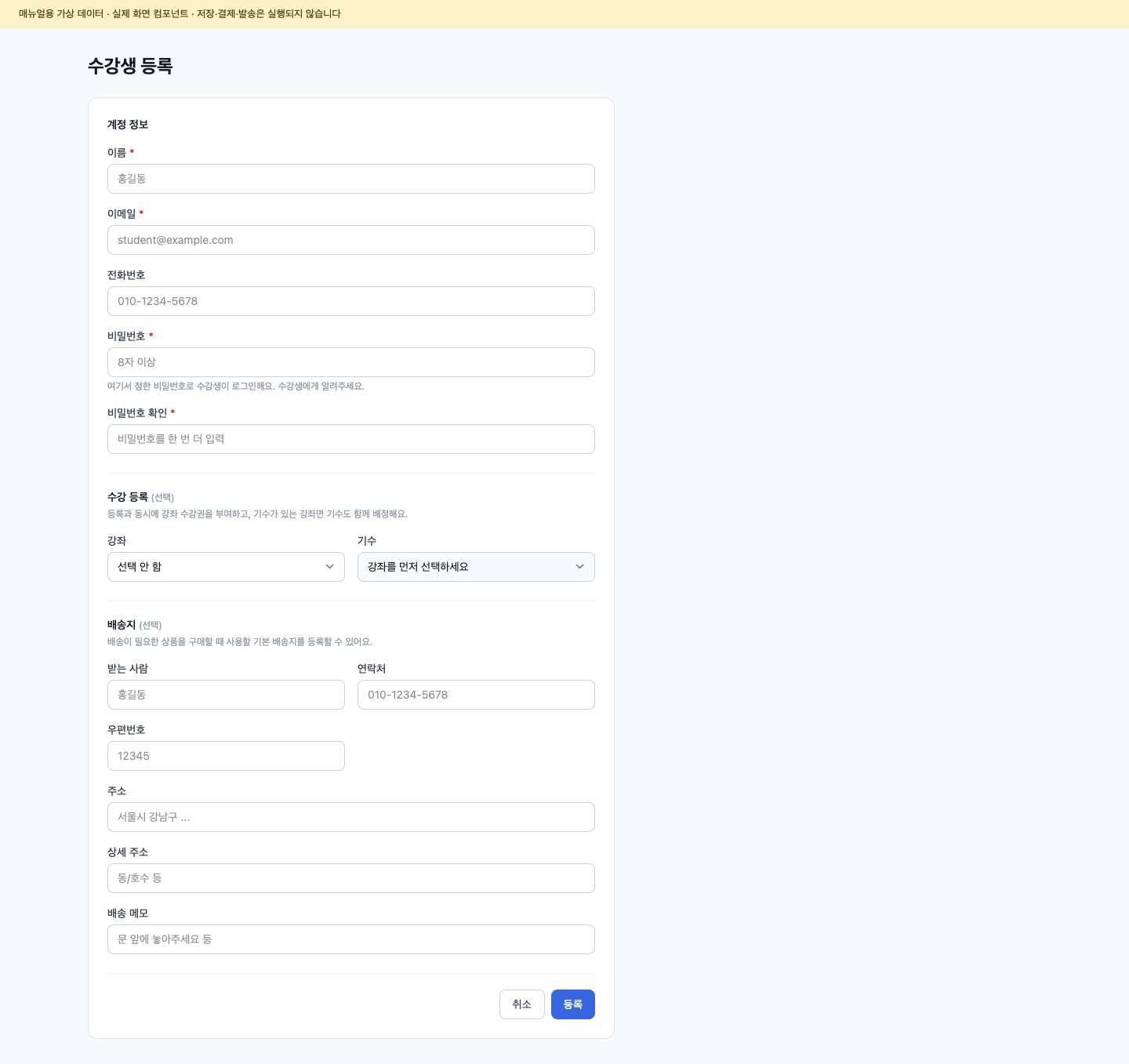Click the 계정 정보 section title
The width and height of the screenshot is (1129, 1064).
click(128, 125)
